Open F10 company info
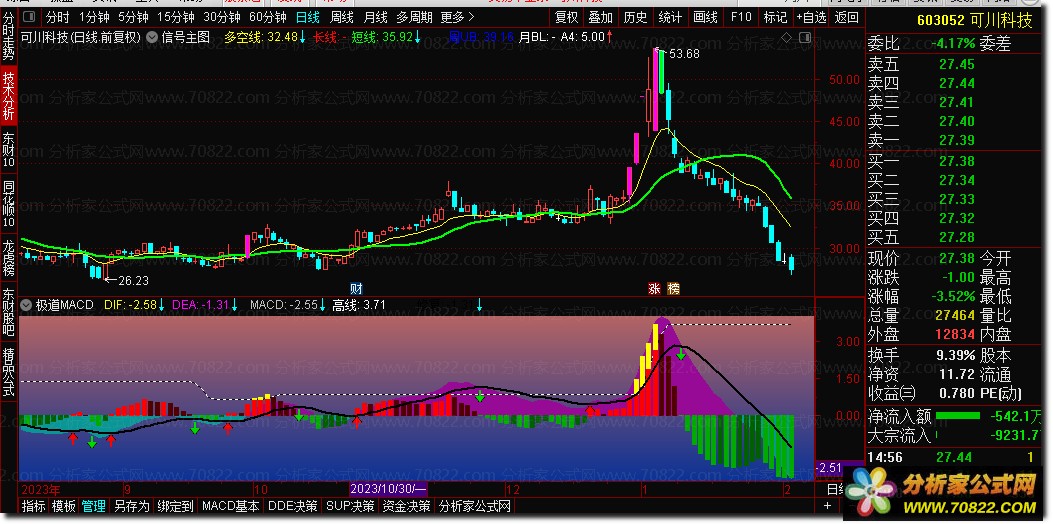The height and width of the screenshot is (524, 1053). pyautogui.click(x=741, y=17)
